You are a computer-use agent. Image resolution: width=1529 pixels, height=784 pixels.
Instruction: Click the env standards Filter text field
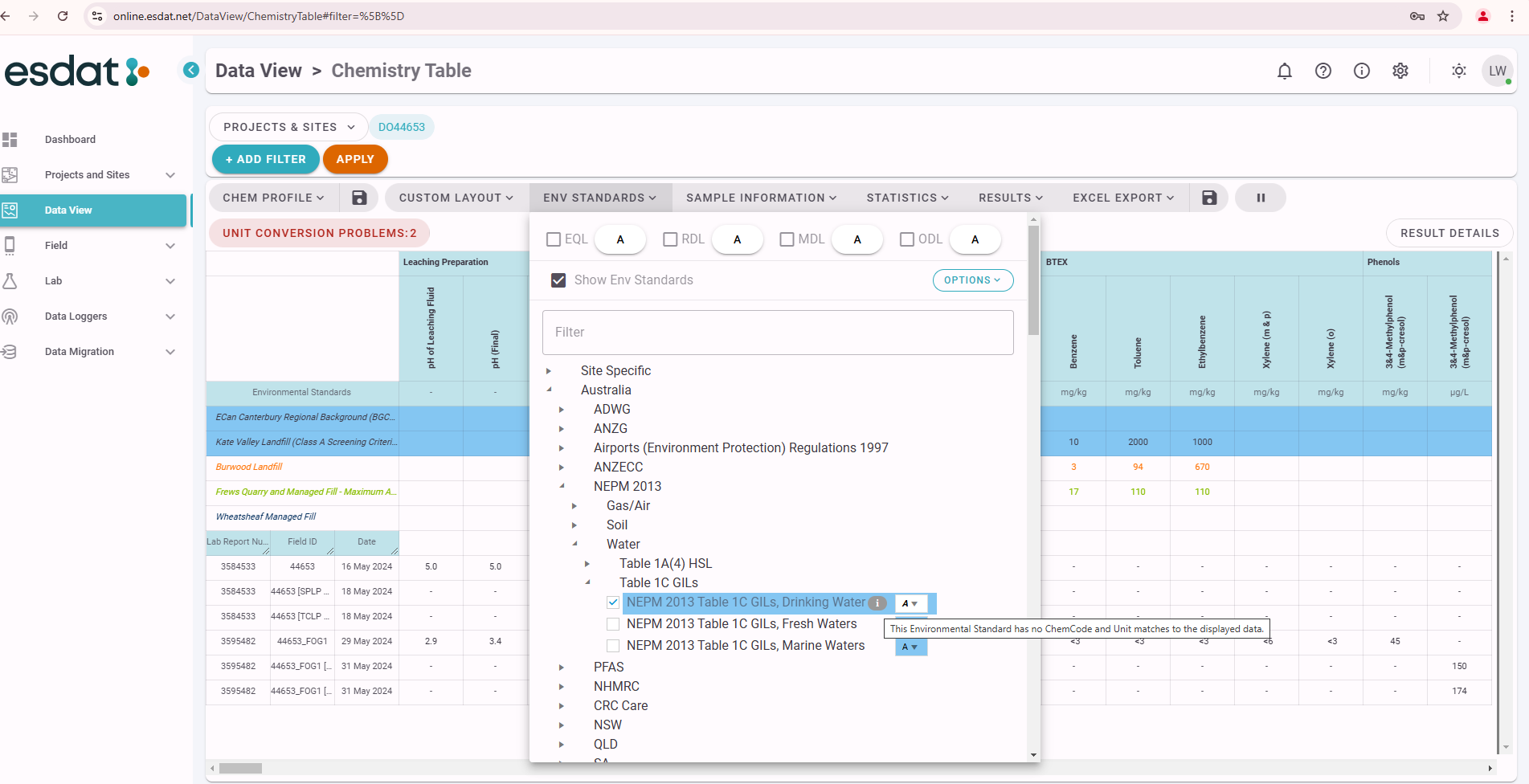[x=777, y=333]
